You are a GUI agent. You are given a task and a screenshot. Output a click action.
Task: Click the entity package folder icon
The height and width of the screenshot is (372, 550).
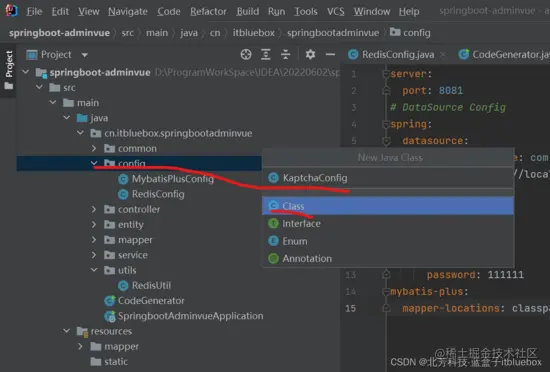109,224
